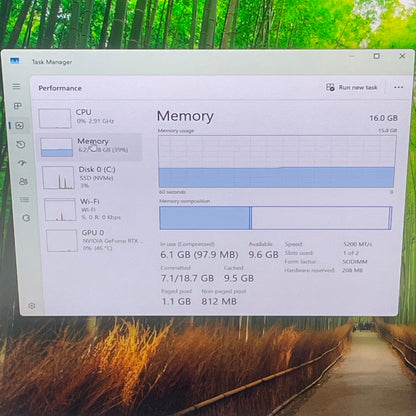The width and height of the screenshot is (416, 416).
Task: Click the Speed value 5200 MT/s
Action: 358,244
